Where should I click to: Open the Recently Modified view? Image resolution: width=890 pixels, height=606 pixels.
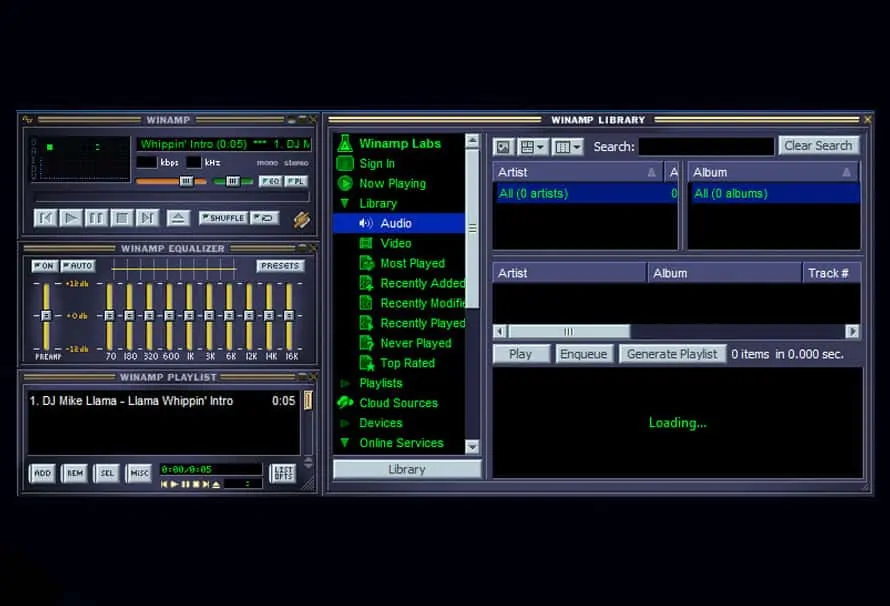[x=423, y=303]
